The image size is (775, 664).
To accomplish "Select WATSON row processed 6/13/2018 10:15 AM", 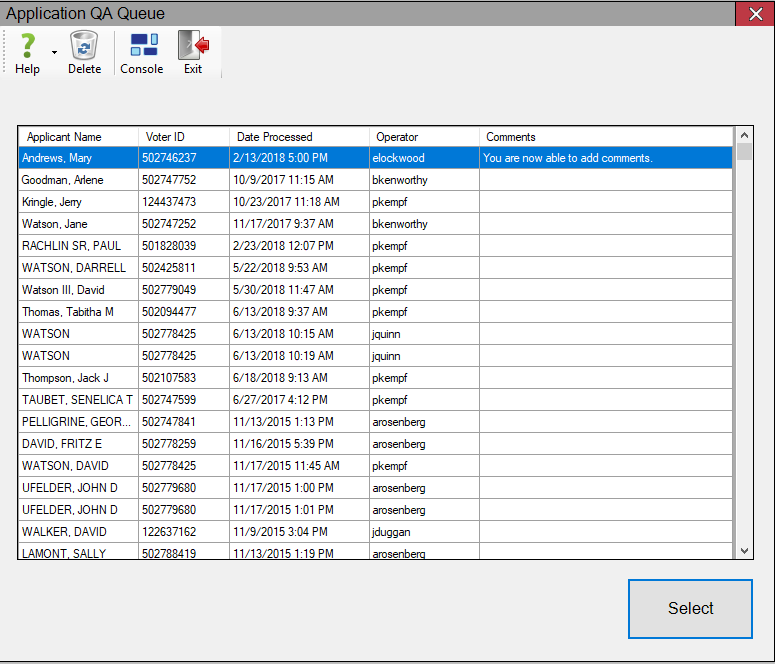I will (375, 334).
